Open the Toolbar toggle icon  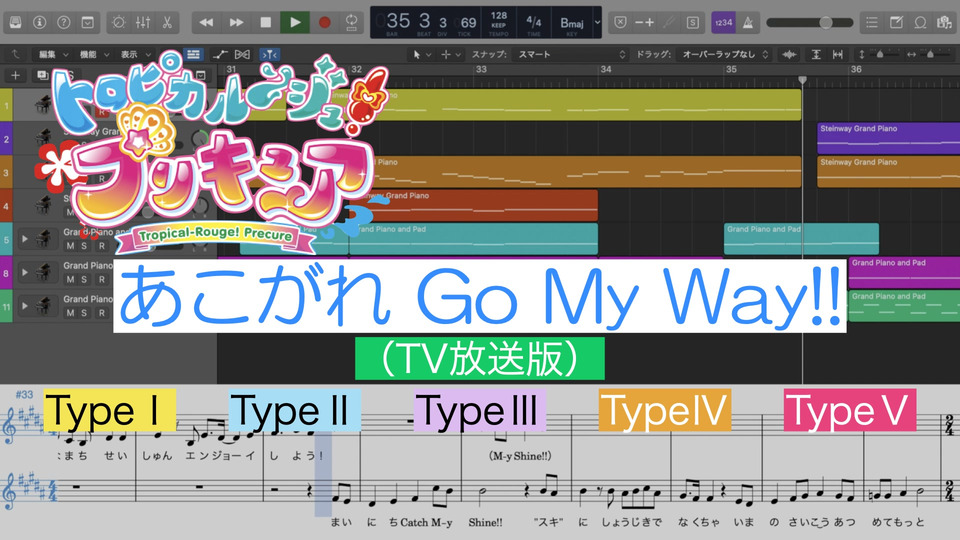88,23
